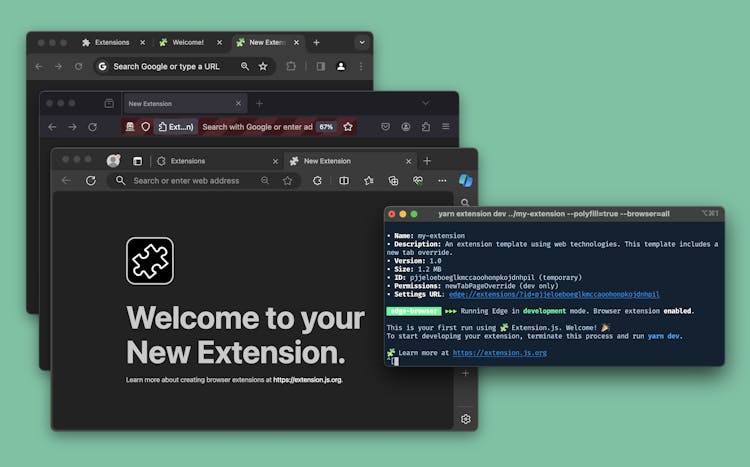This screenshot has height=467, width=750.
Task: Switch to the Extensions tab in Chrome
Action: [113, 43]
